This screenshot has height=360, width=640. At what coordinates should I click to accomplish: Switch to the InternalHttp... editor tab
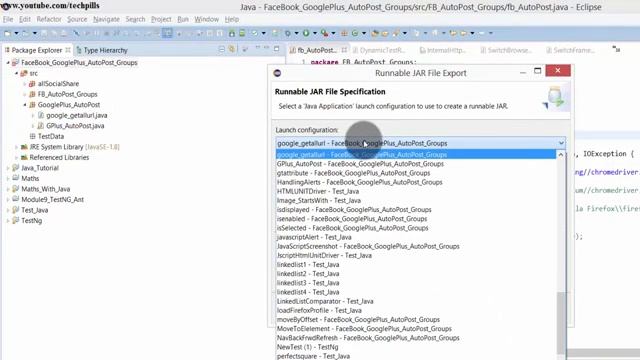[x=443, y=50]
